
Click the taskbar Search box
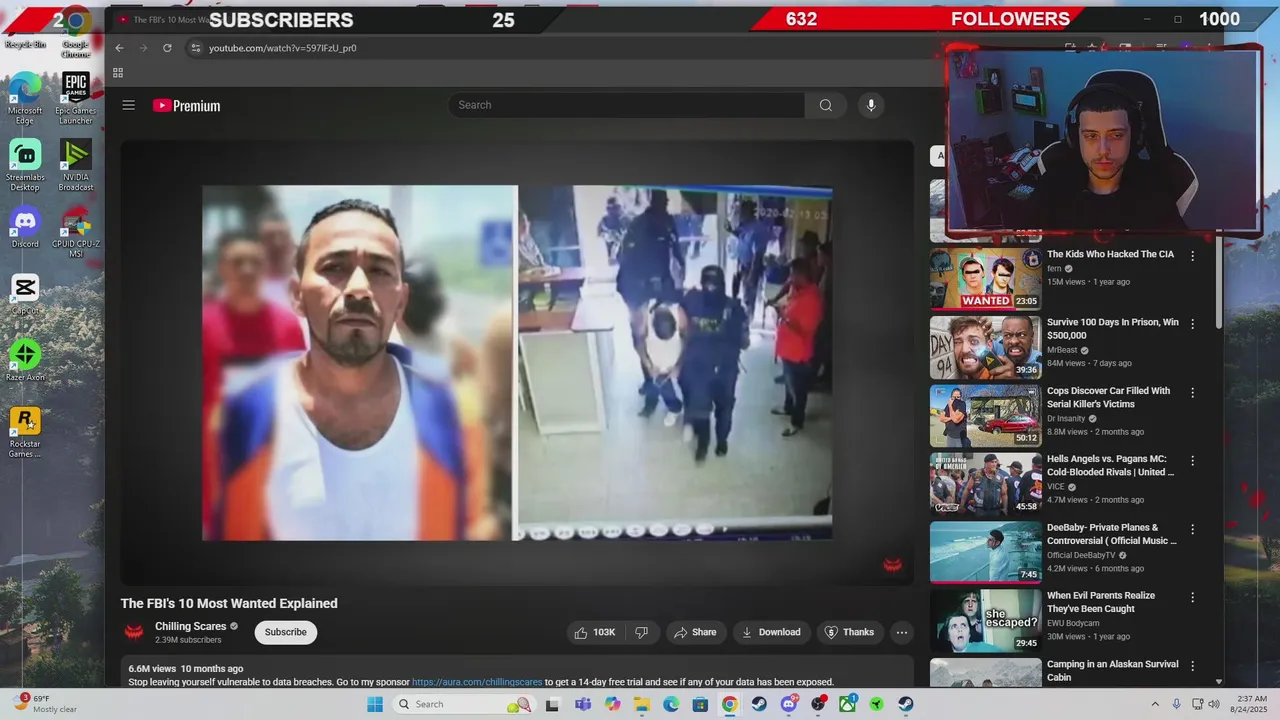464,704
